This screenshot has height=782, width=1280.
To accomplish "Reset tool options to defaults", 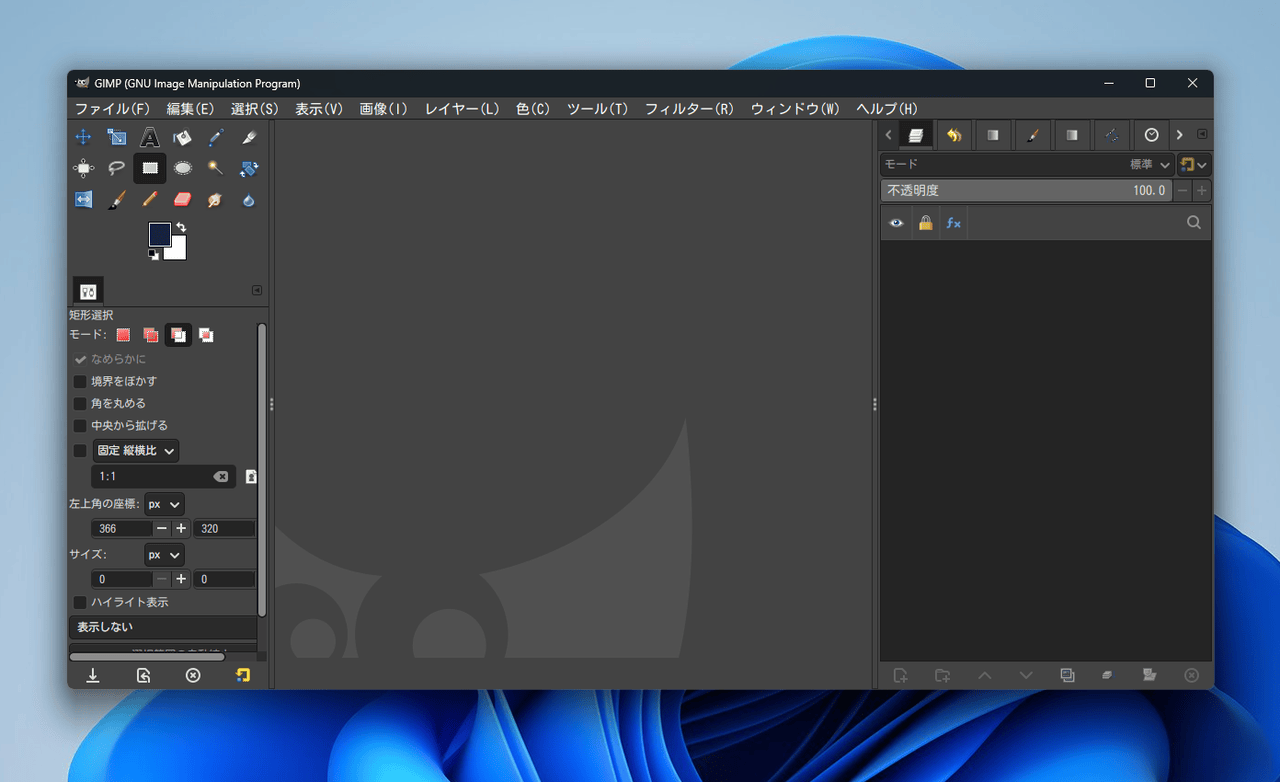I will click(x=243, y=675).
